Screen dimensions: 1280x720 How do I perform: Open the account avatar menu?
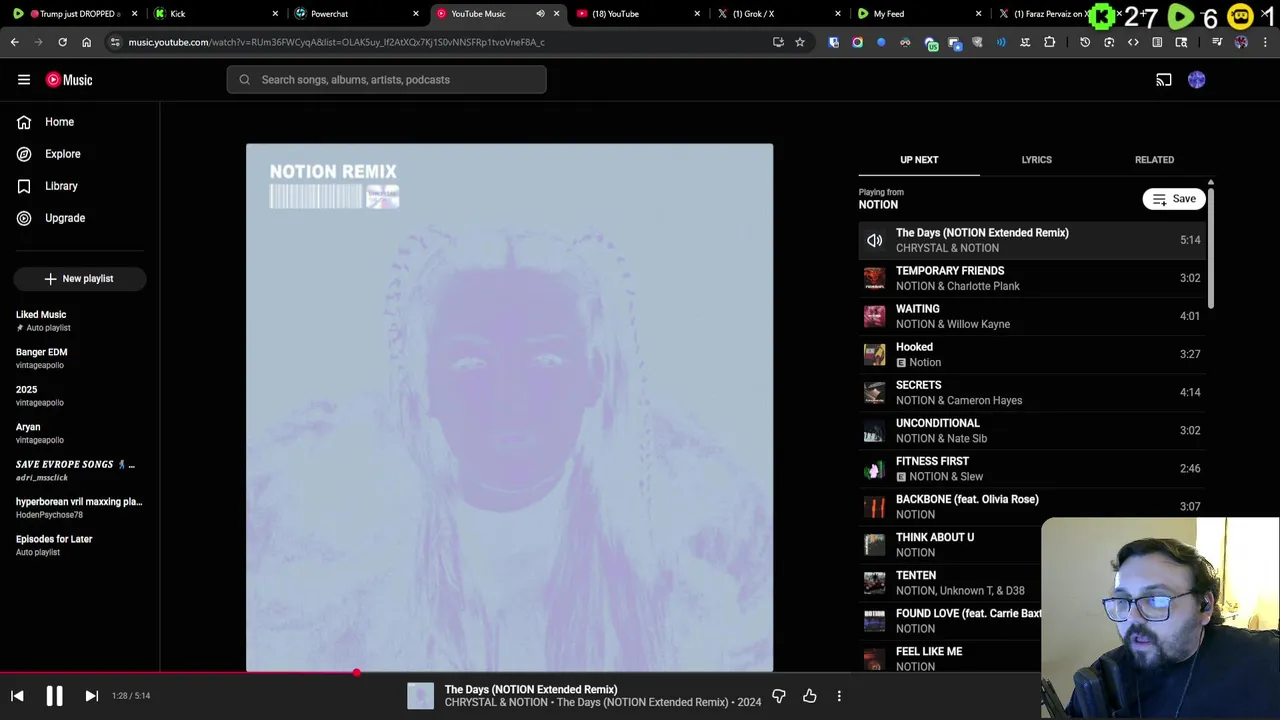pyautogui.click(x=1197, y=80)
